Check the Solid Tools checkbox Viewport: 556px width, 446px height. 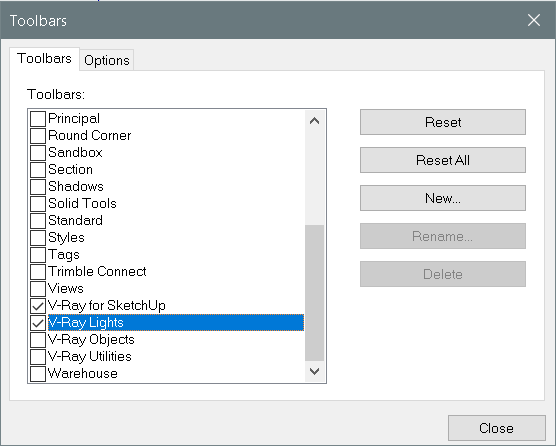click(38, 204)
